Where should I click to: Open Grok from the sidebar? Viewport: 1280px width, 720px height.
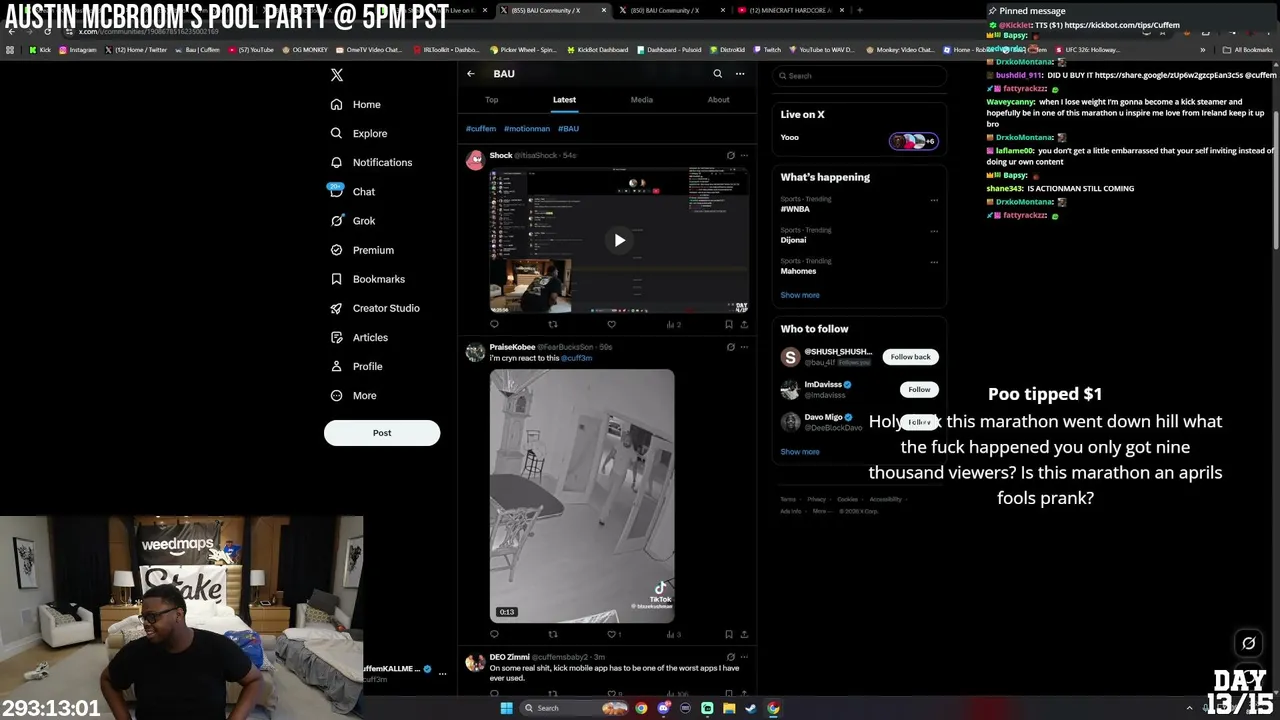pos(353,220)
